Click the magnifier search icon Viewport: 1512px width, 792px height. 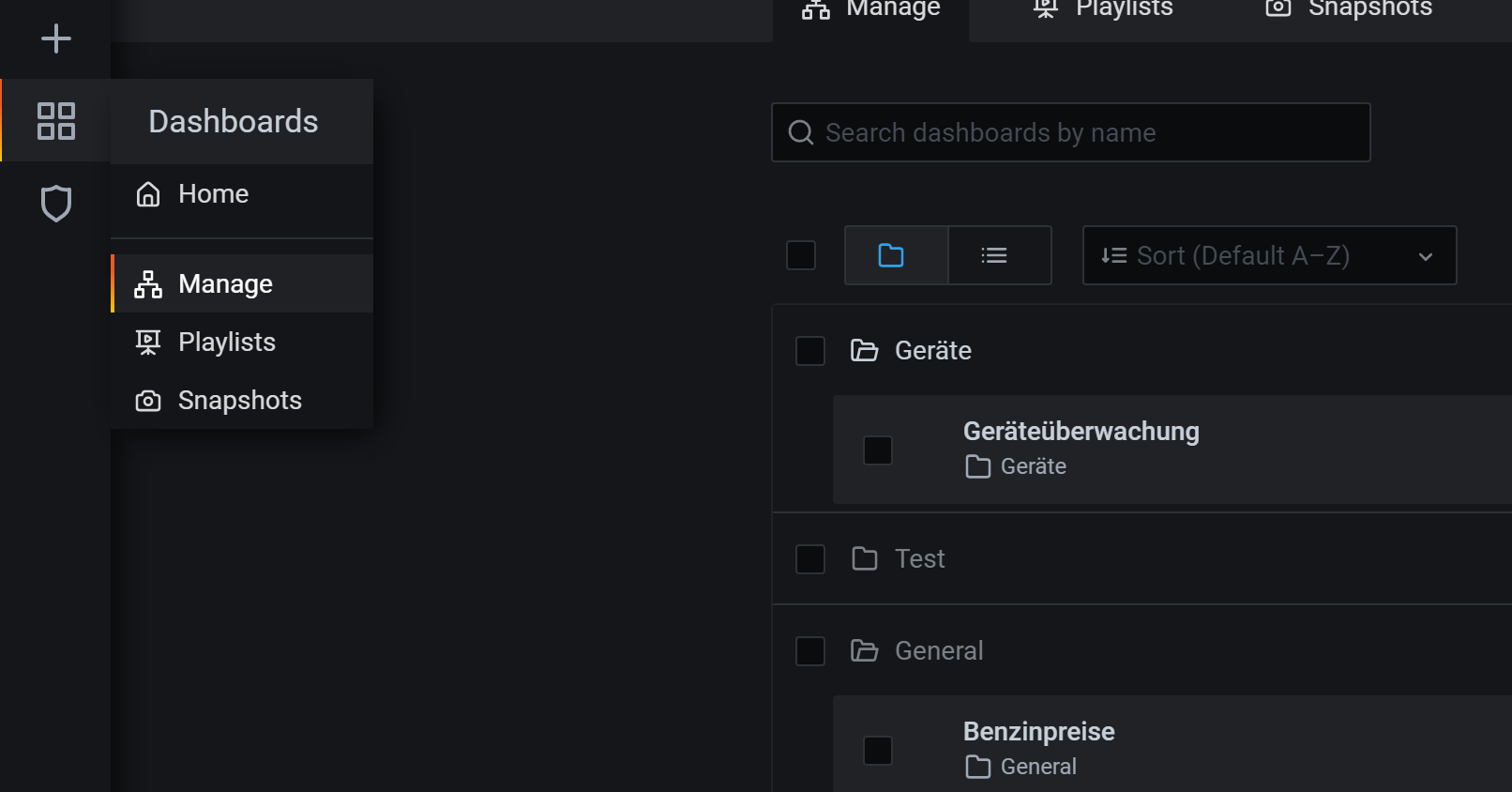click(x=801, y=132)
